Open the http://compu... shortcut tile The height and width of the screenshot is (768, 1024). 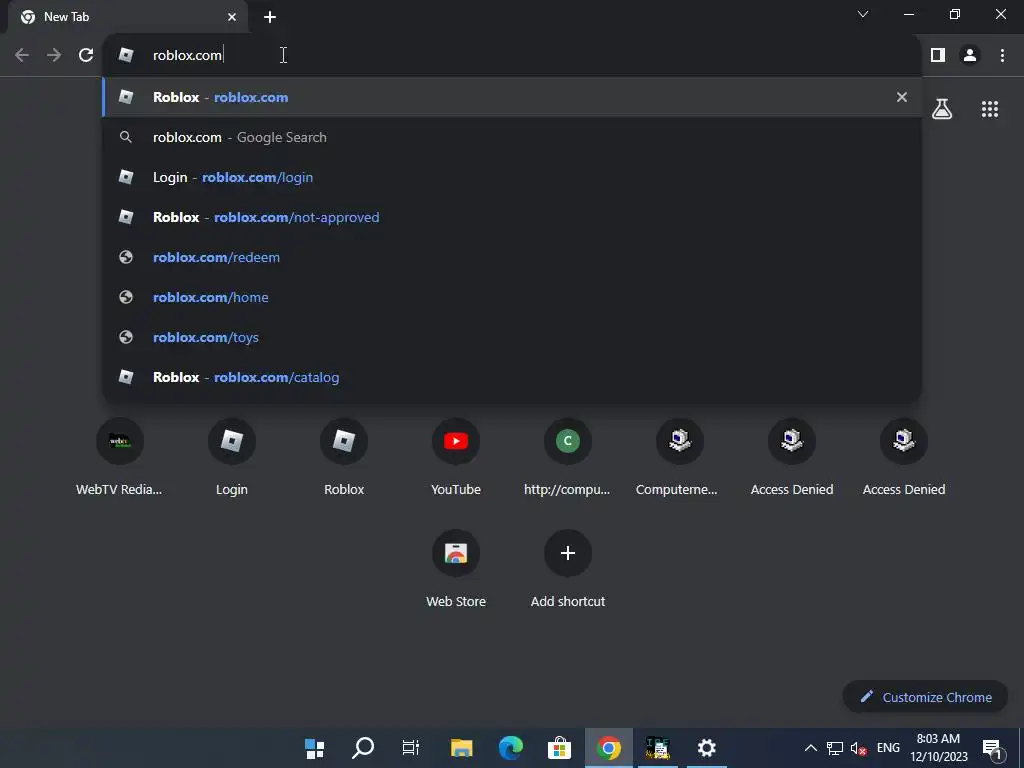568,457
